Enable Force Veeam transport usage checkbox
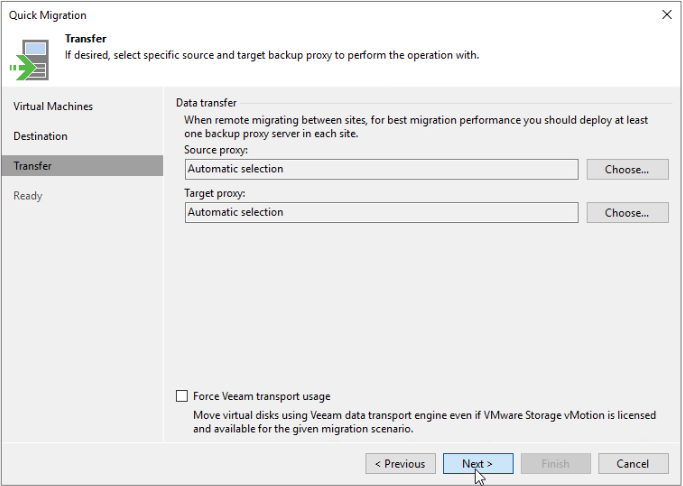 [x=182, y=396]
